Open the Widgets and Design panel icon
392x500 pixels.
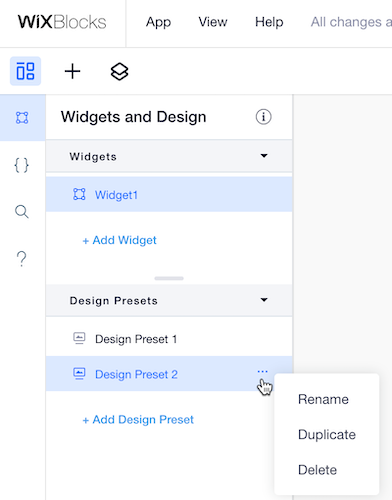tap(25, 71)
